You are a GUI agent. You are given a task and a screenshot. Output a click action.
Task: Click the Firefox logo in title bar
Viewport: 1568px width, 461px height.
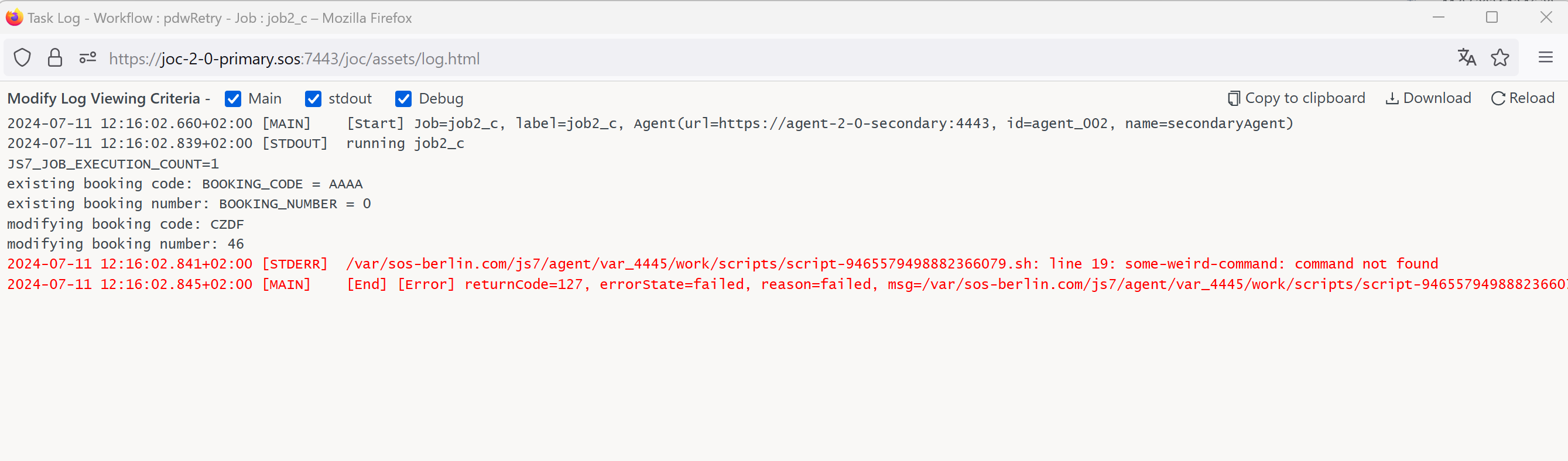click(14, 18)
